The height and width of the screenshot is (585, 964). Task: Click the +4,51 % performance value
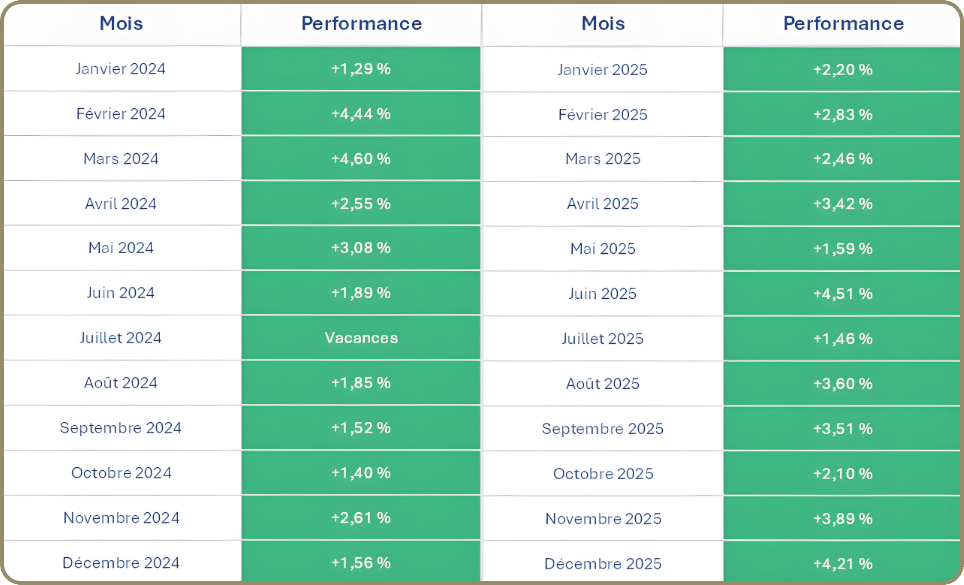coord(843,294)
